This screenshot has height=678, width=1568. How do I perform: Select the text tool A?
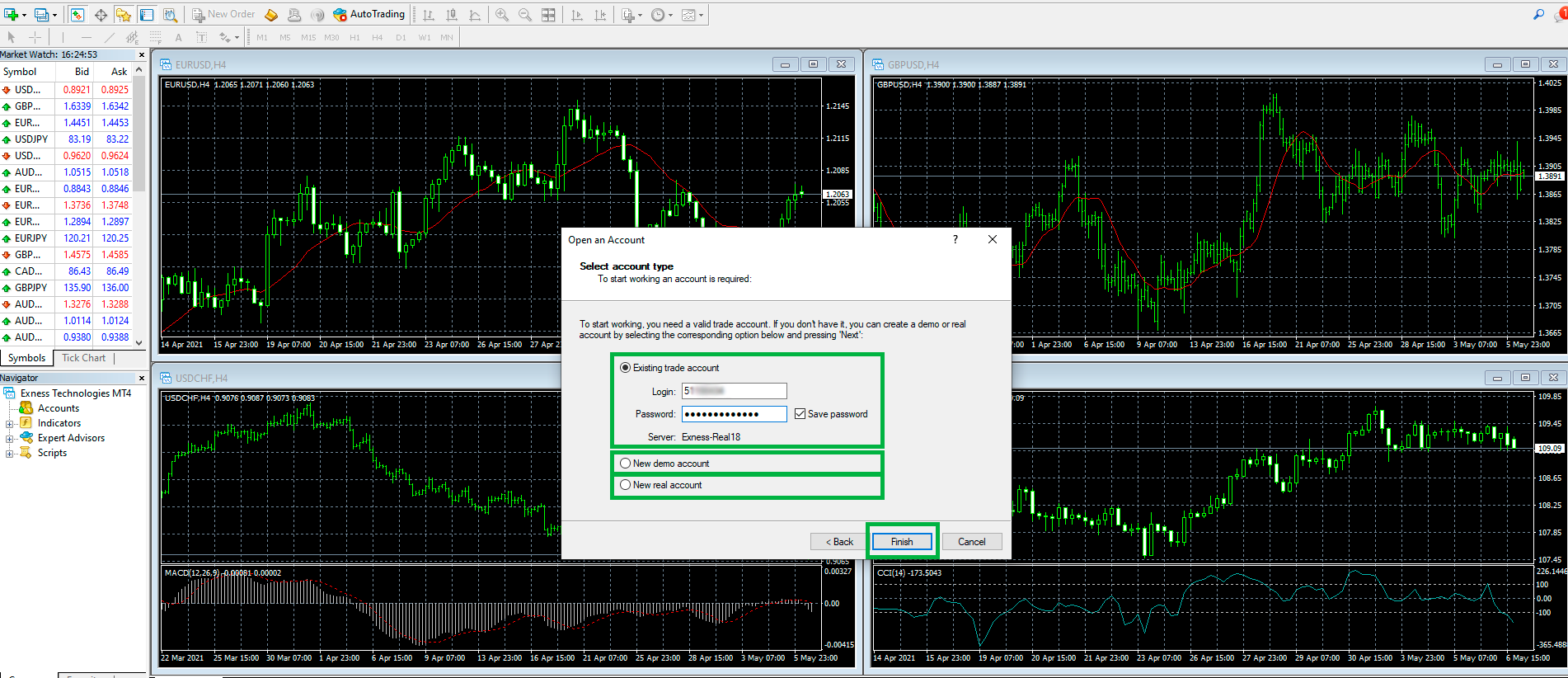pos(178,37)
